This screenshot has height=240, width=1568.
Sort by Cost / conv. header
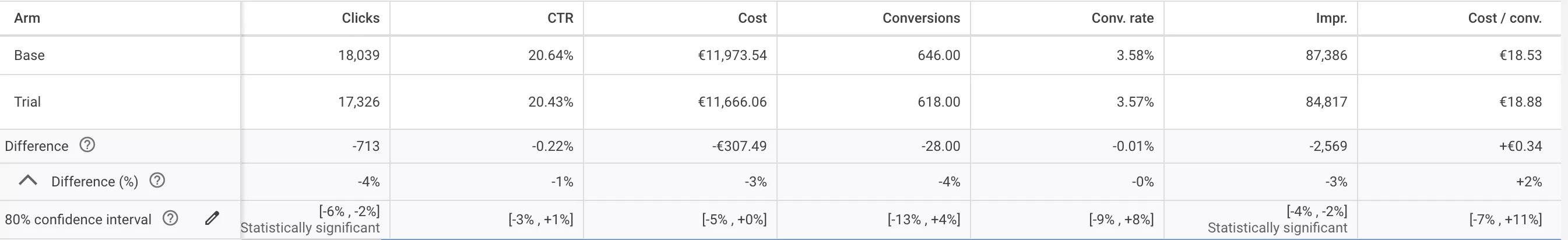tap(1504, 18)
